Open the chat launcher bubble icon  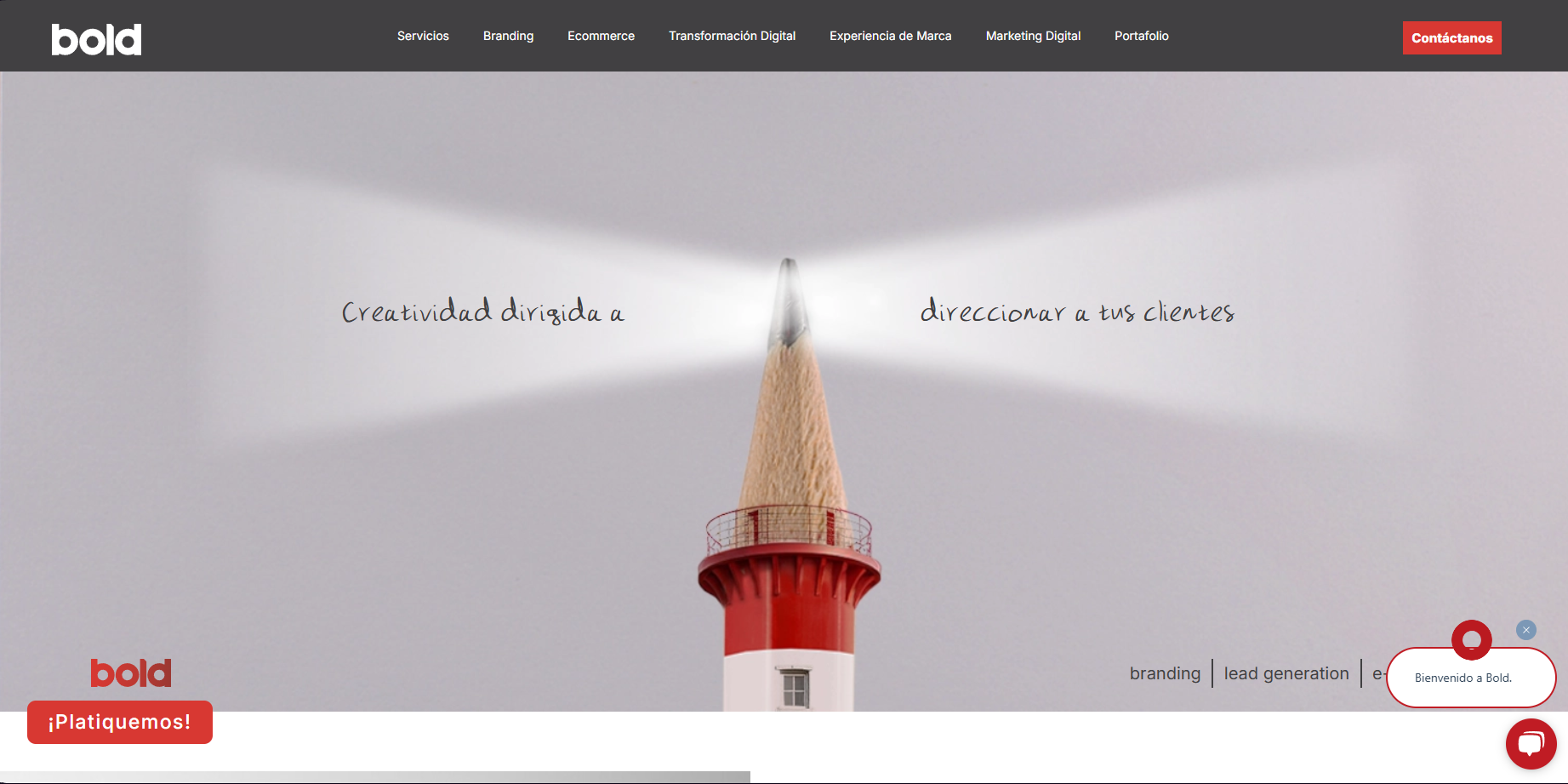point(1531,743)
